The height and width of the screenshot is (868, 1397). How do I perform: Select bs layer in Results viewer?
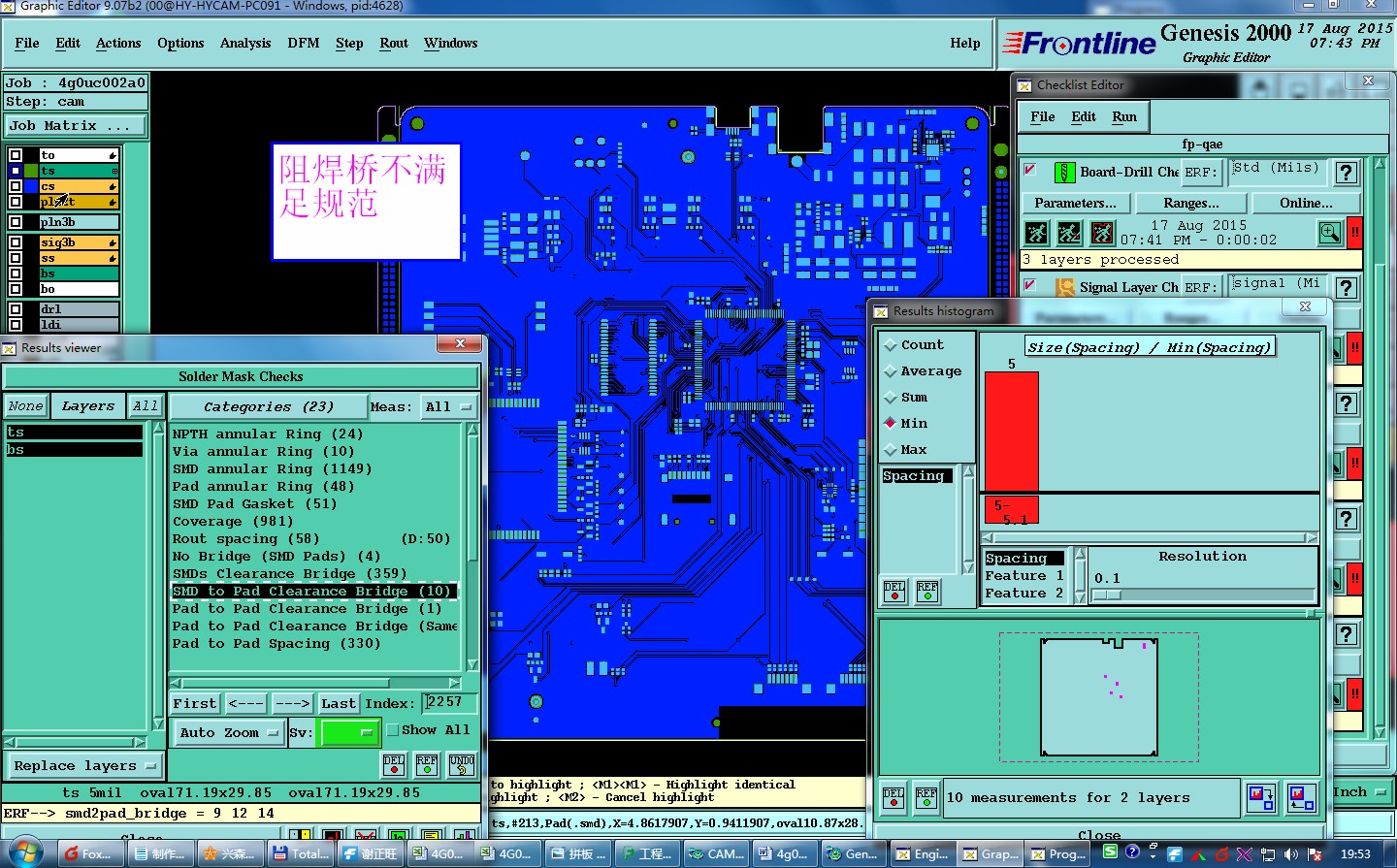point(74,450)
